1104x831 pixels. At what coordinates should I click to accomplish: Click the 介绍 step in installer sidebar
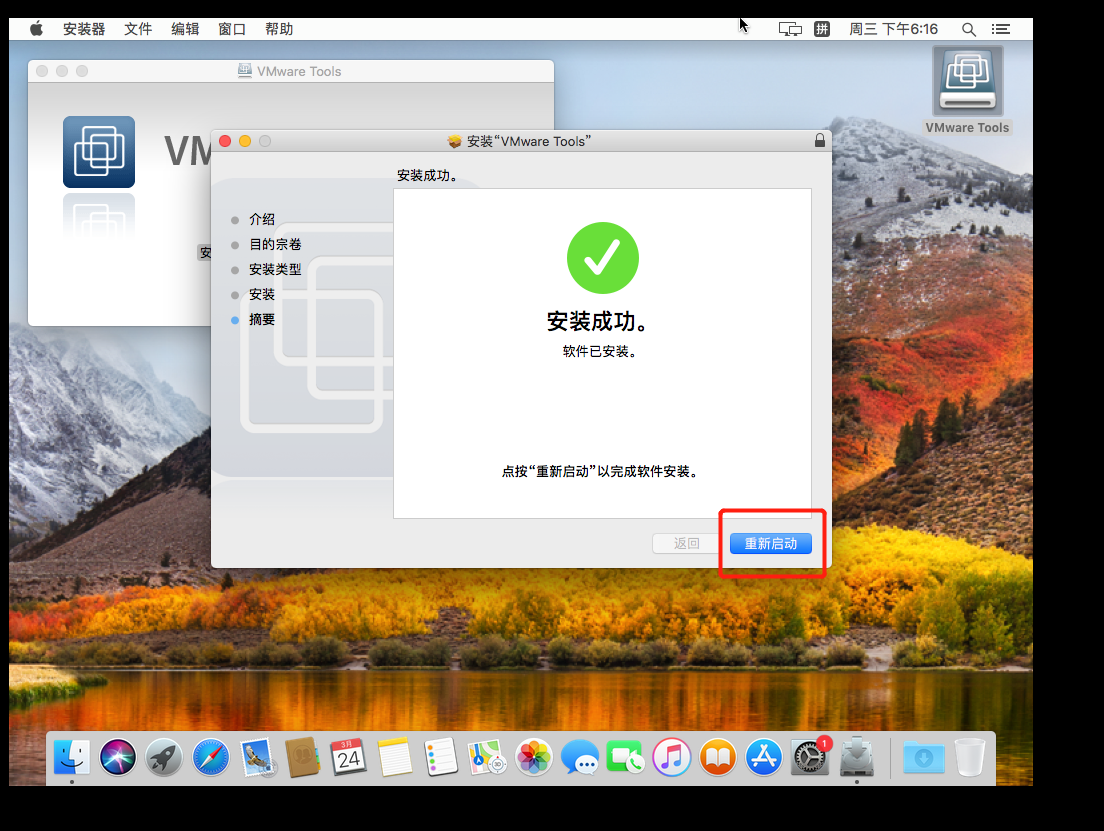coord(261,220)
